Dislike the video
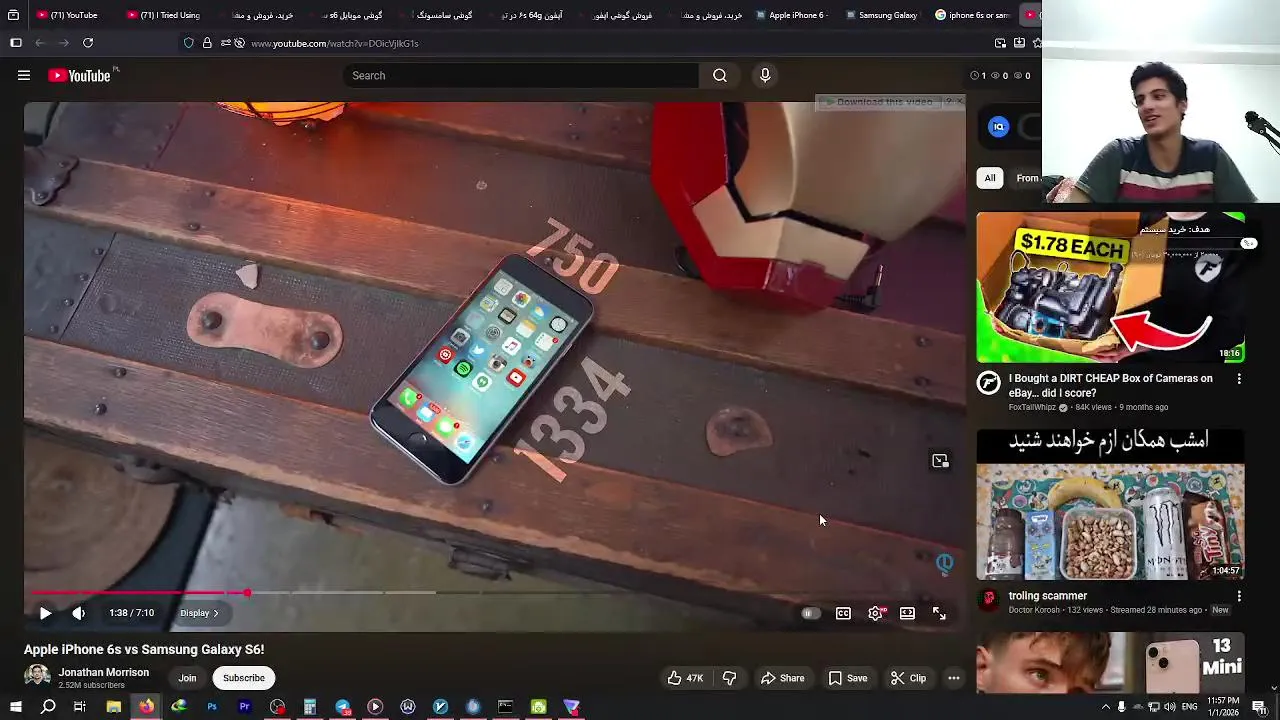 click(729, 678)
